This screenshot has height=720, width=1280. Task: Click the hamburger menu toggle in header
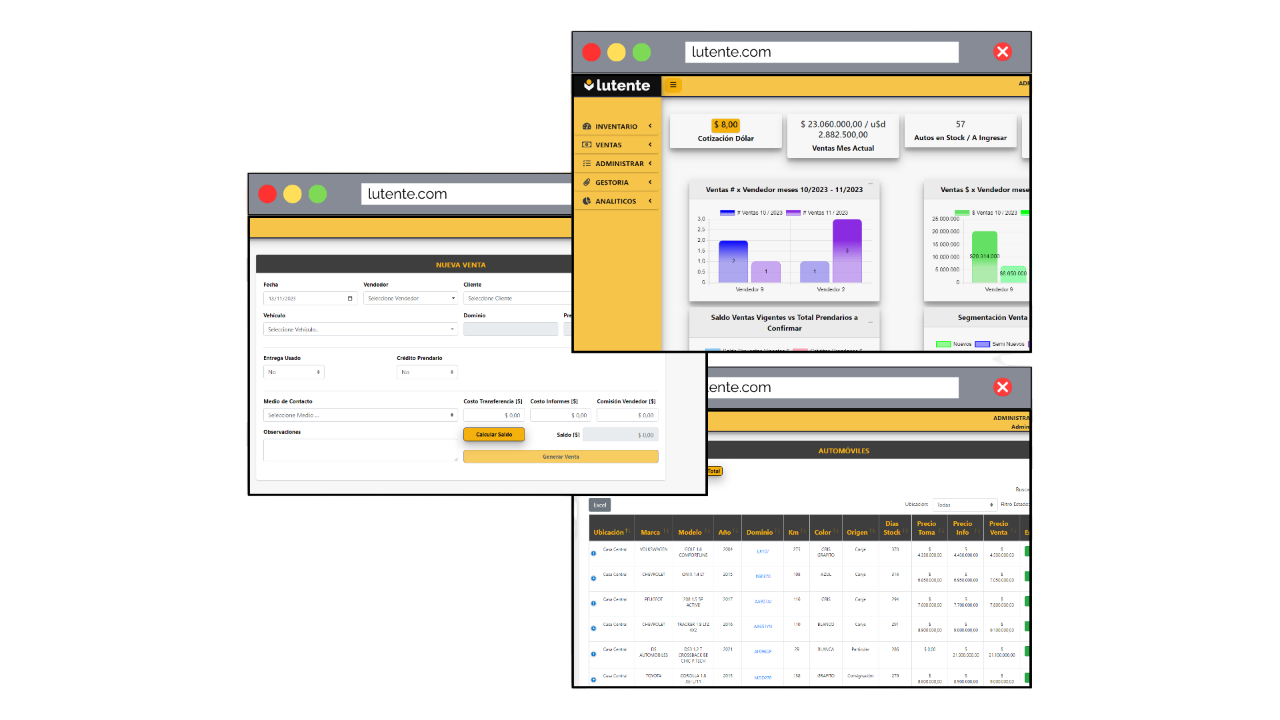pos(674,85)
